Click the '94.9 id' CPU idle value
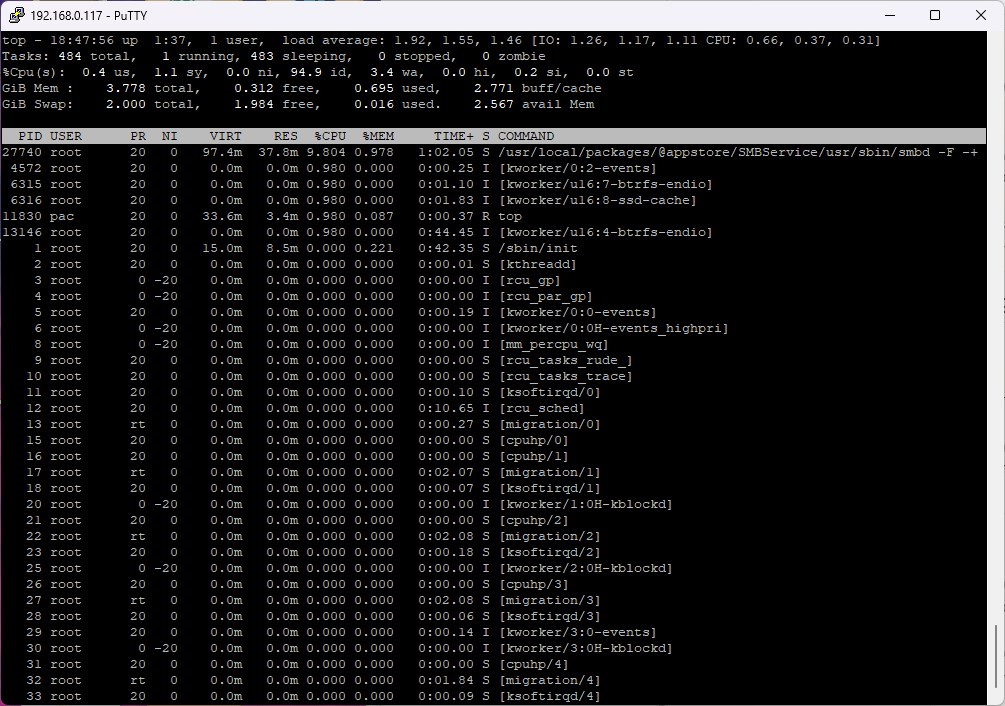 point(318,72)
